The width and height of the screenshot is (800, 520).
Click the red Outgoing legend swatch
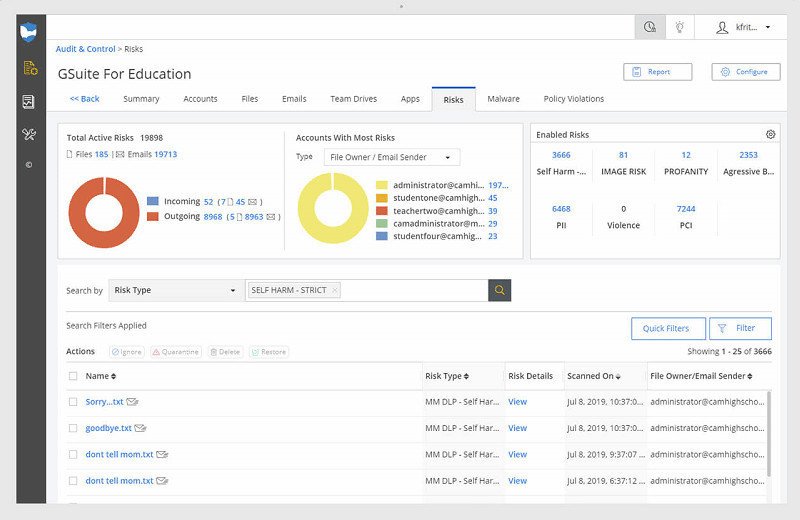(153, 216)
